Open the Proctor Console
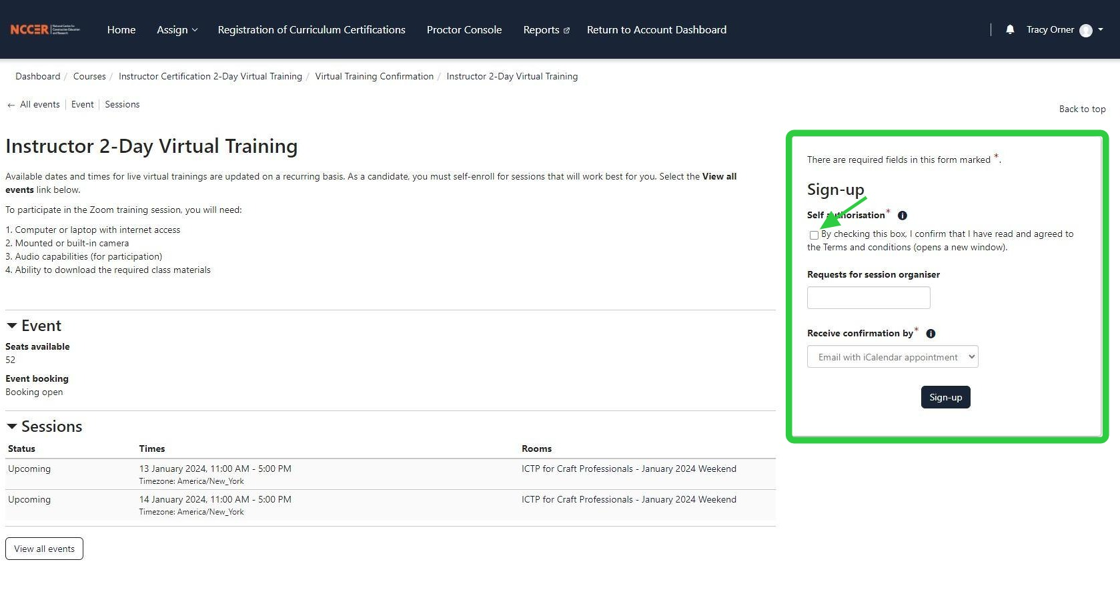The width and height of the screenshot is (1120, 592). click(464, 30)
